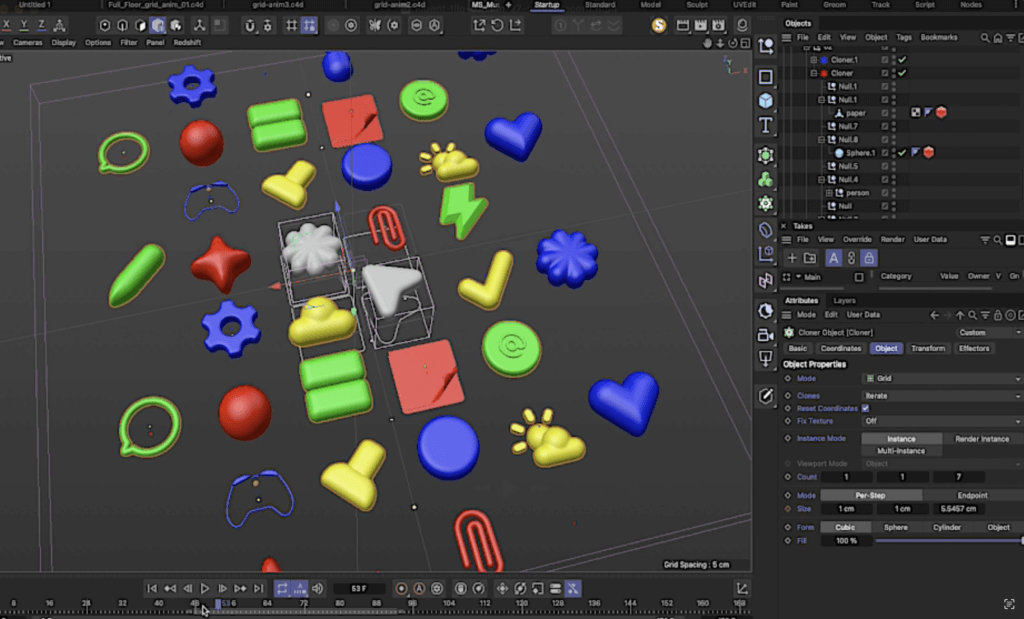This screenshot has width=1024, height=619.
Task: Play the animation forward
Action: coord(205,588)
